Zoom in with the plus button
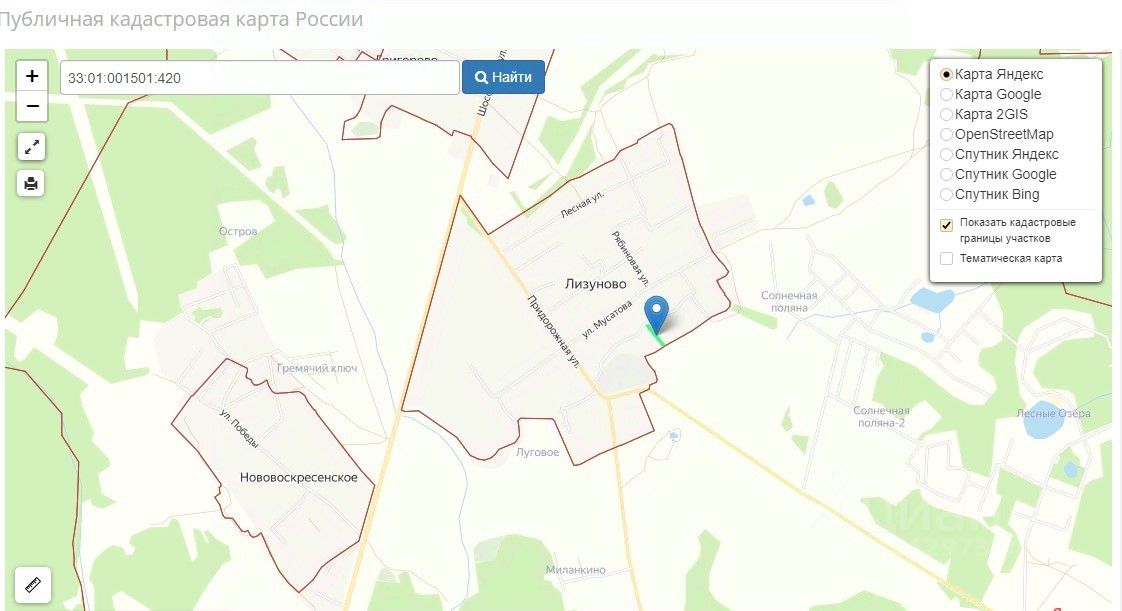 point(31,76)
